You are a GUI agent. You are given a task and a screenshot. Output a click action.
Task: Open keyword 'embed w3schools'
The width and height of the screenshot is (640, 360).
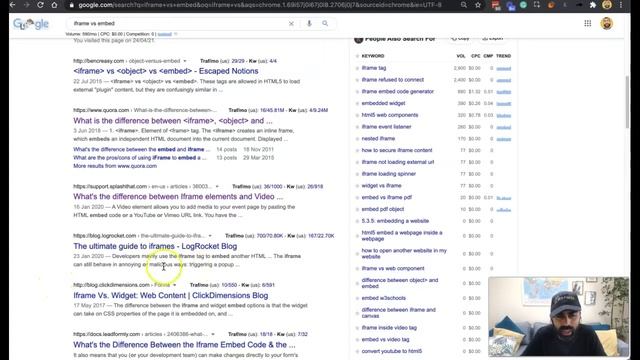coord(384,298)
